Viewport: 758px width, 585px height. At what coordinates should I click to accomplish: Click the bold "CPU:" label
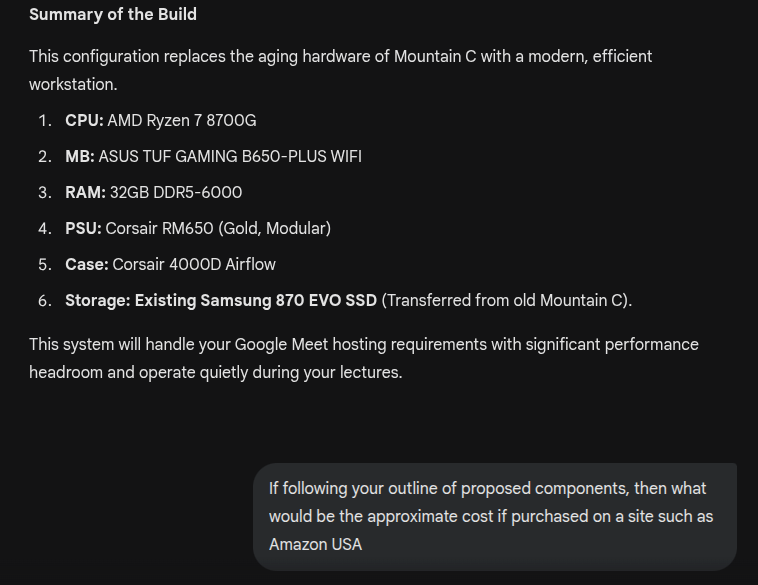click(84, 120)
